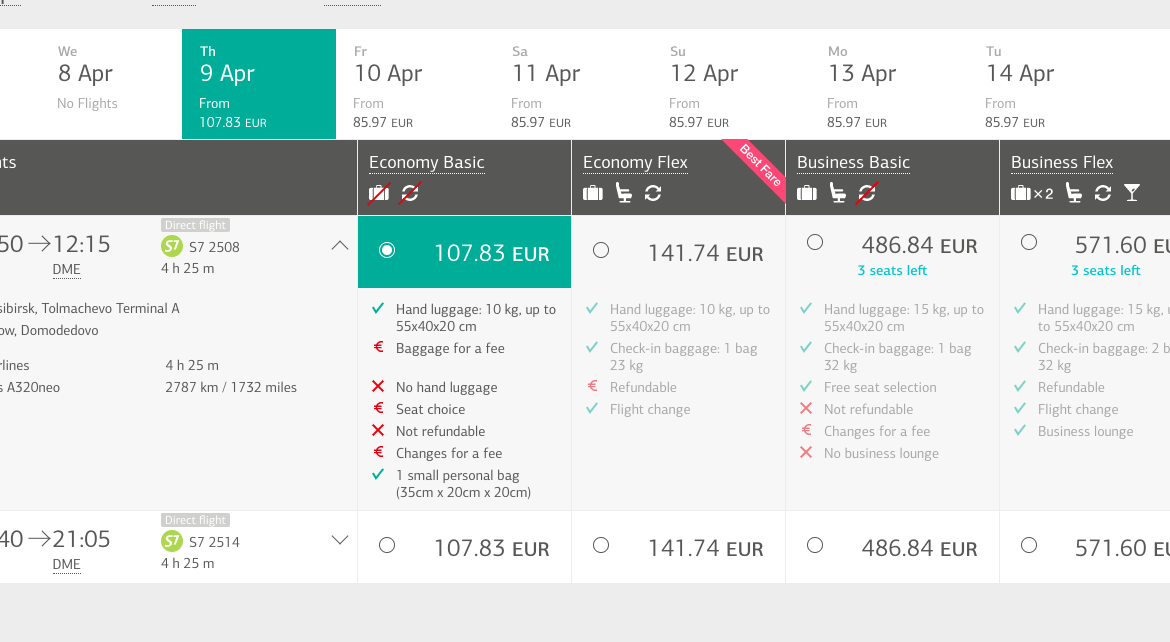Click the cocktail lounge icon under Business Flex
The width and height of the screenshot is (1170, 642).
[1132, 193]
